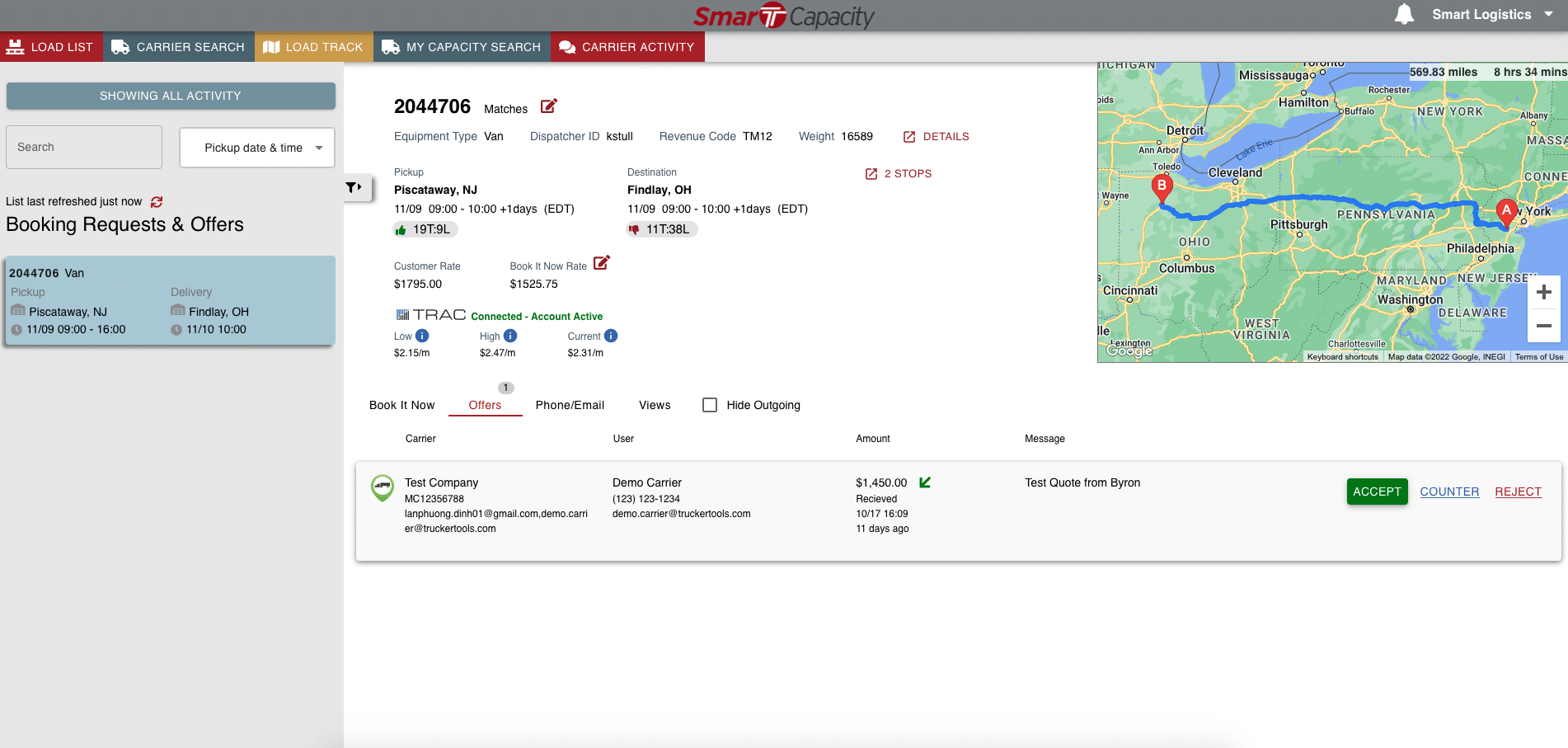Focus the Search input field
This screenshot has width=1568, height=748.
pos(84,147)
